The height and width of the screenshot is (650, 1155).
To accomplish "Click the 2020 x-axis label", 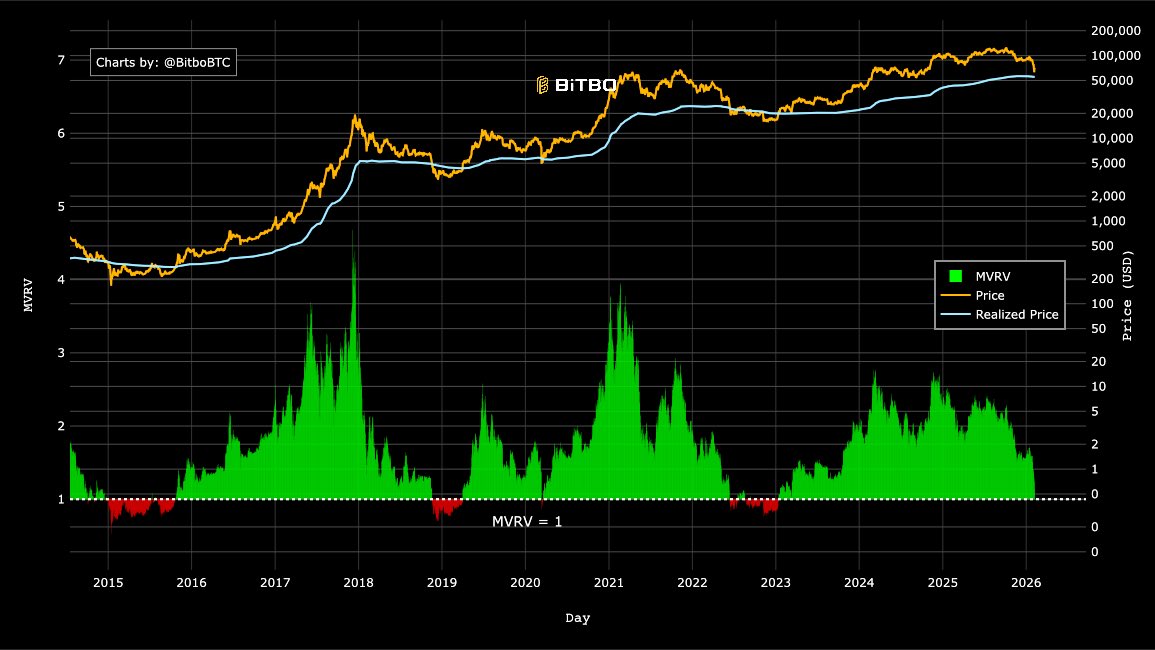I will click(x=525, y=583).
